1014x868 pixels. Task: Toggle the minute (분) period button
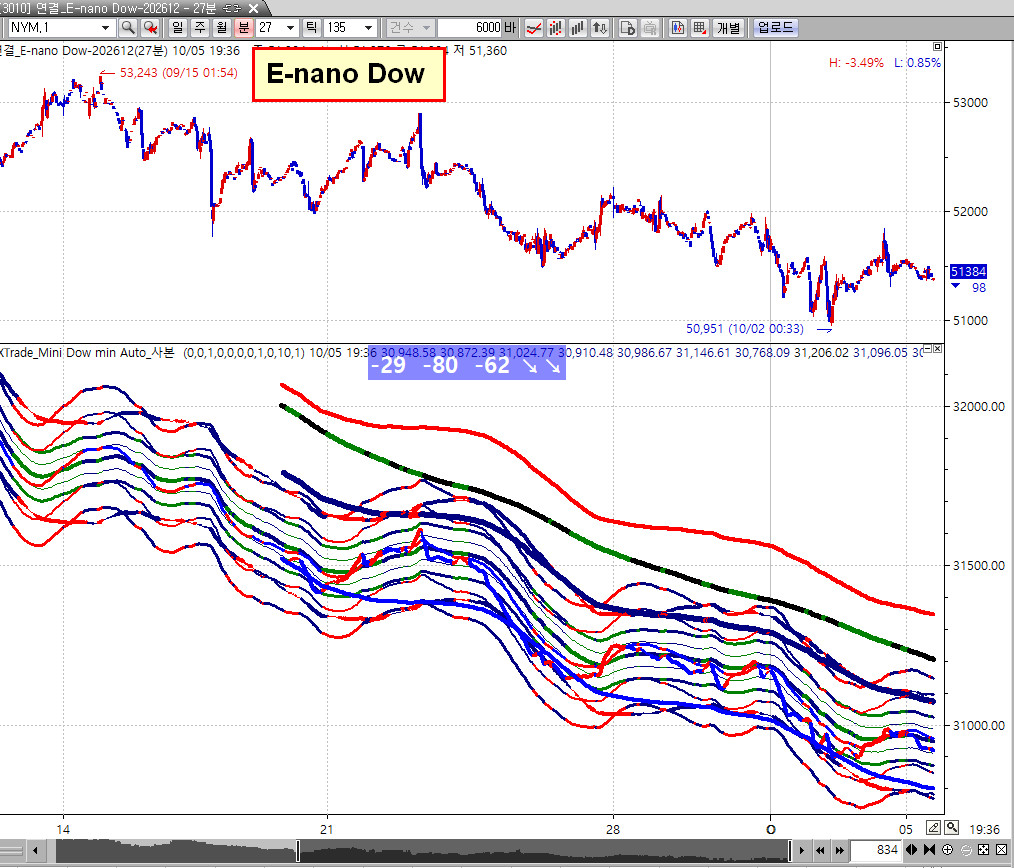click(244, 28)
